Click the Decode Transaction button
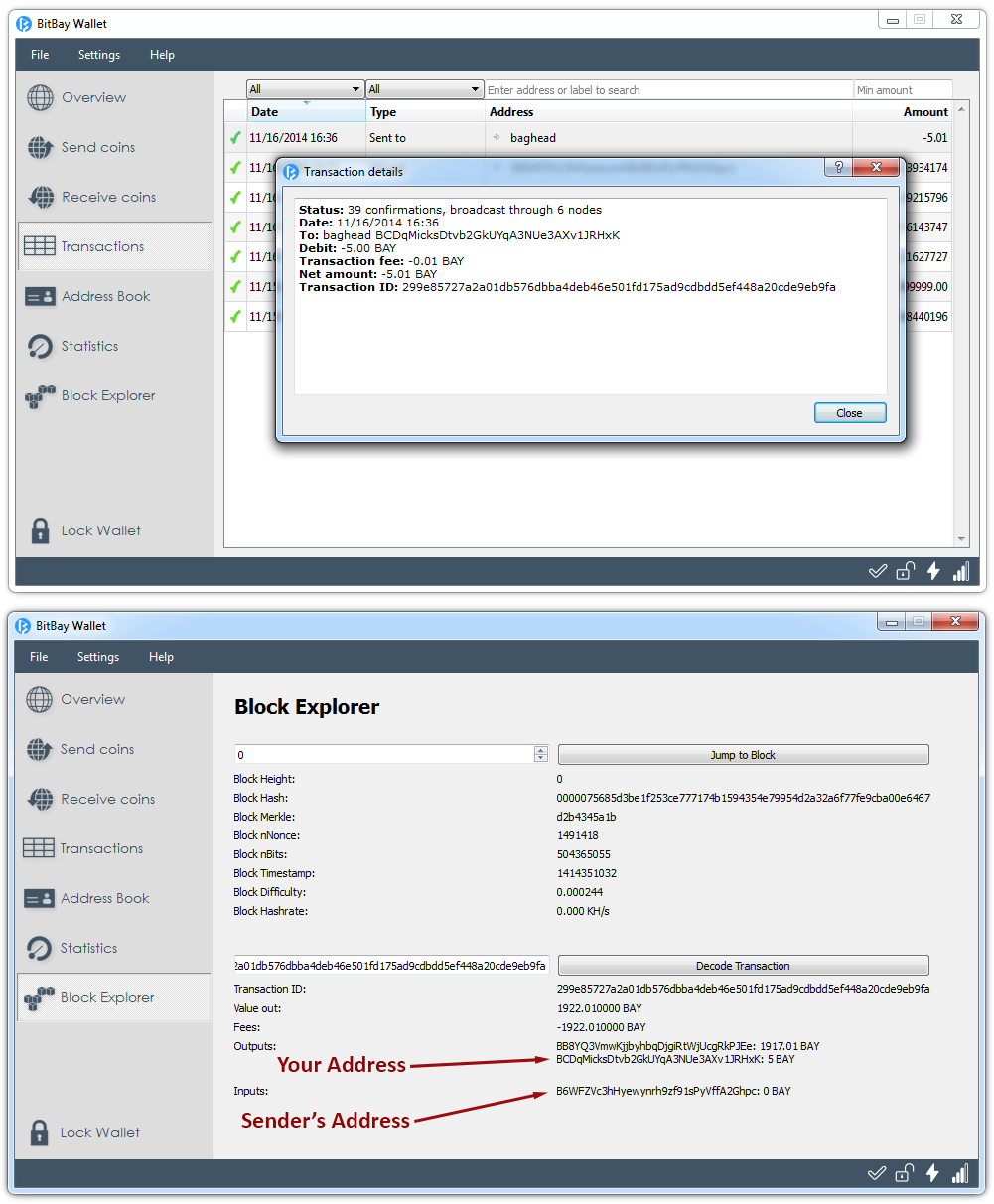This screenshot has width=994, height=1204. coord(743,966)
